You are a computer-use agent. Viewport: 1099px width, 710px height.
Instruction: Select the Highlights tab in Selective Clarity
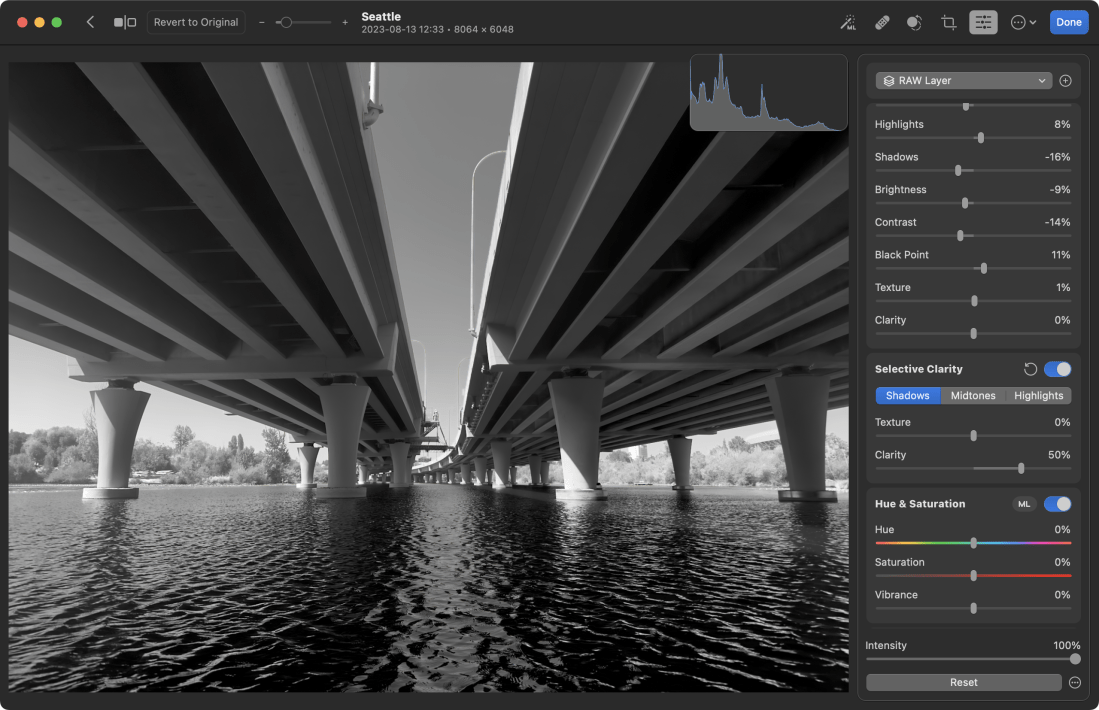tap(1038, 396)
